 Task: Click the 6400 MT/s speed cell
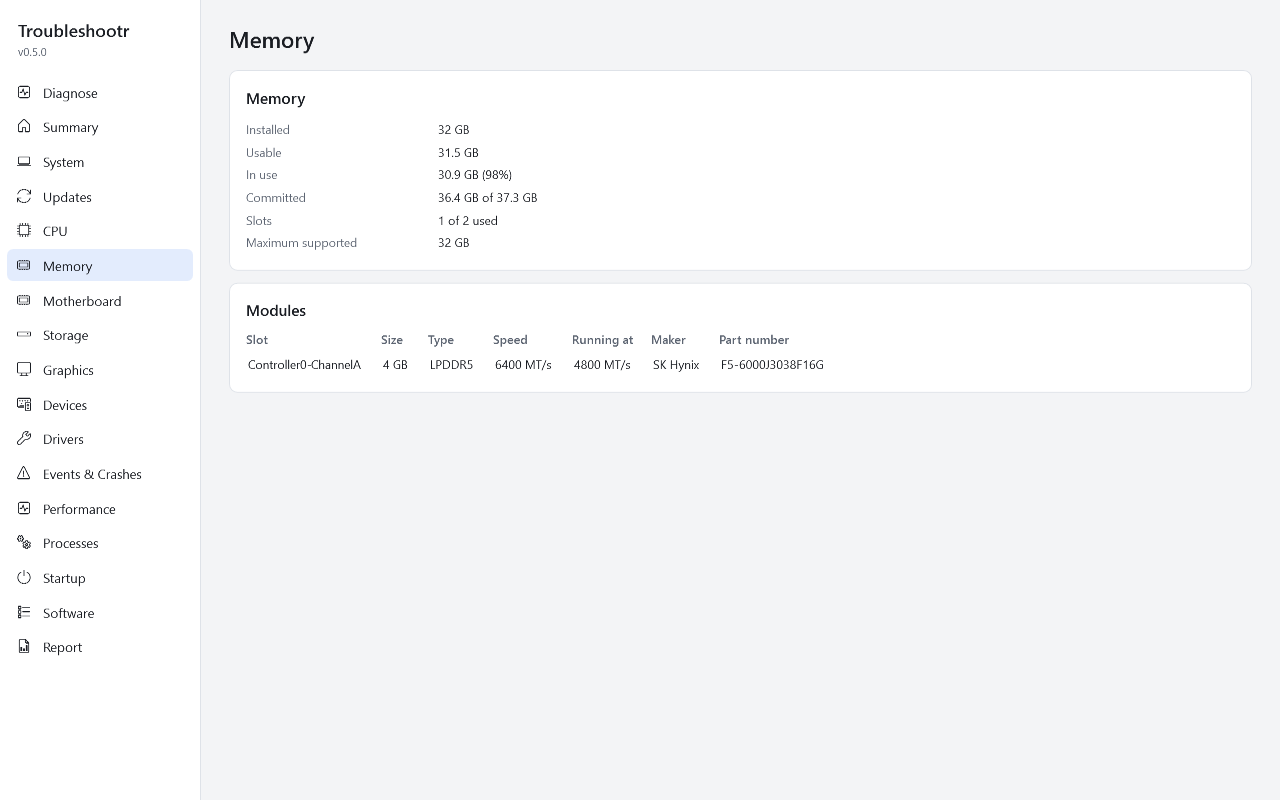tap(523, 365)
